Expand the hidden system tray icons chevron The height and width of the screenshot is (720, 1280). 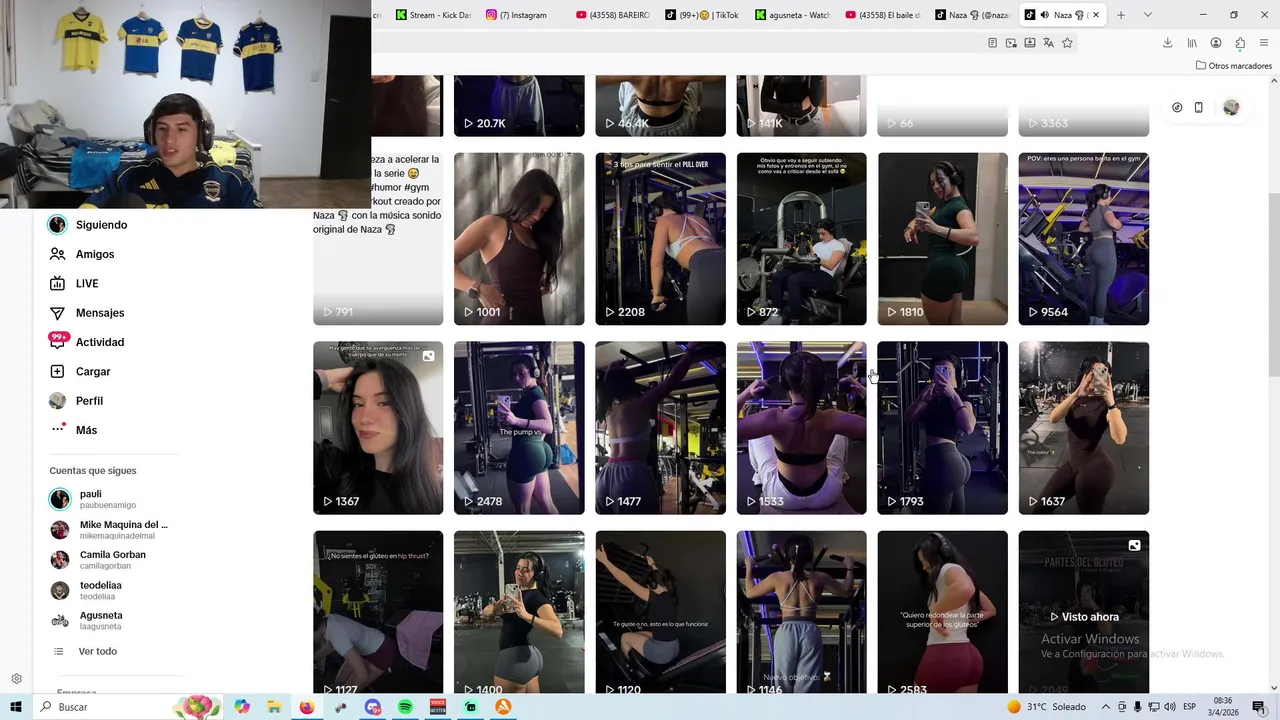point(1105,707)
